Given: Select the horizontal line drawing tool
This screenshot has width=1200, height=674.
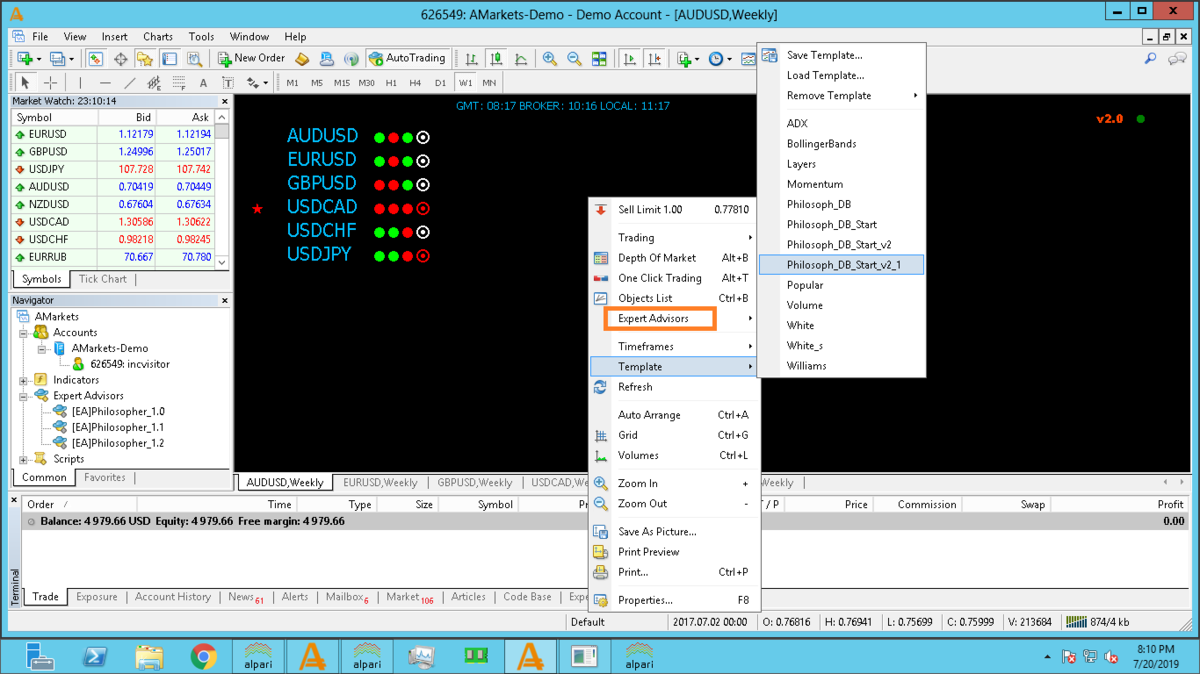Looking at the screenshot, I should [105, 83].
